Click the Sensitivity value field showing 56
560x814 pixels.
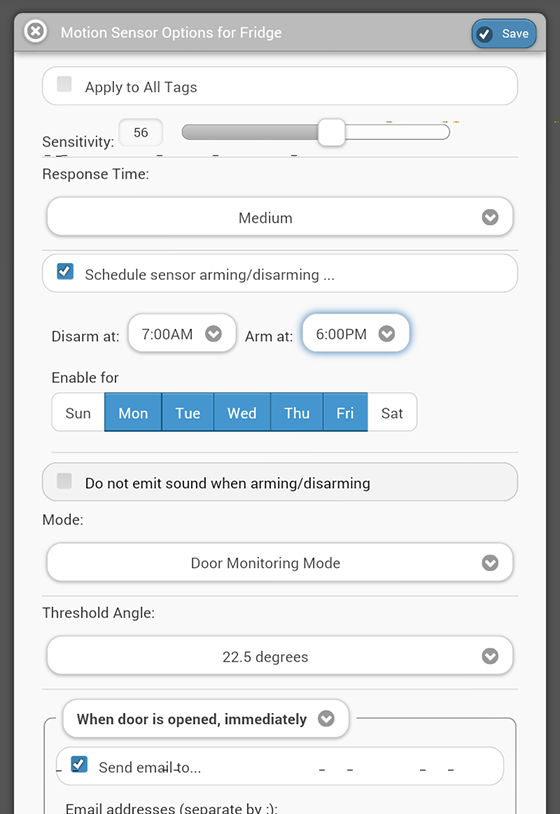pyautogui.click(x=141, y=132)
